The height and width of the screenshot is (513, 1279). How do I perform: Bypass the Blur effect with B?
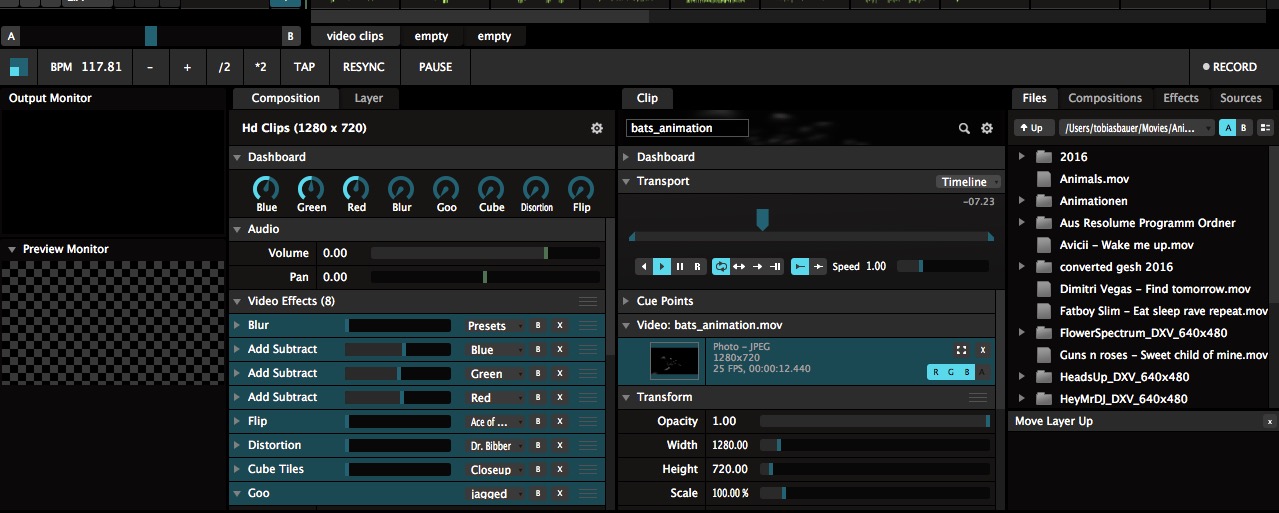pos(538,326)
